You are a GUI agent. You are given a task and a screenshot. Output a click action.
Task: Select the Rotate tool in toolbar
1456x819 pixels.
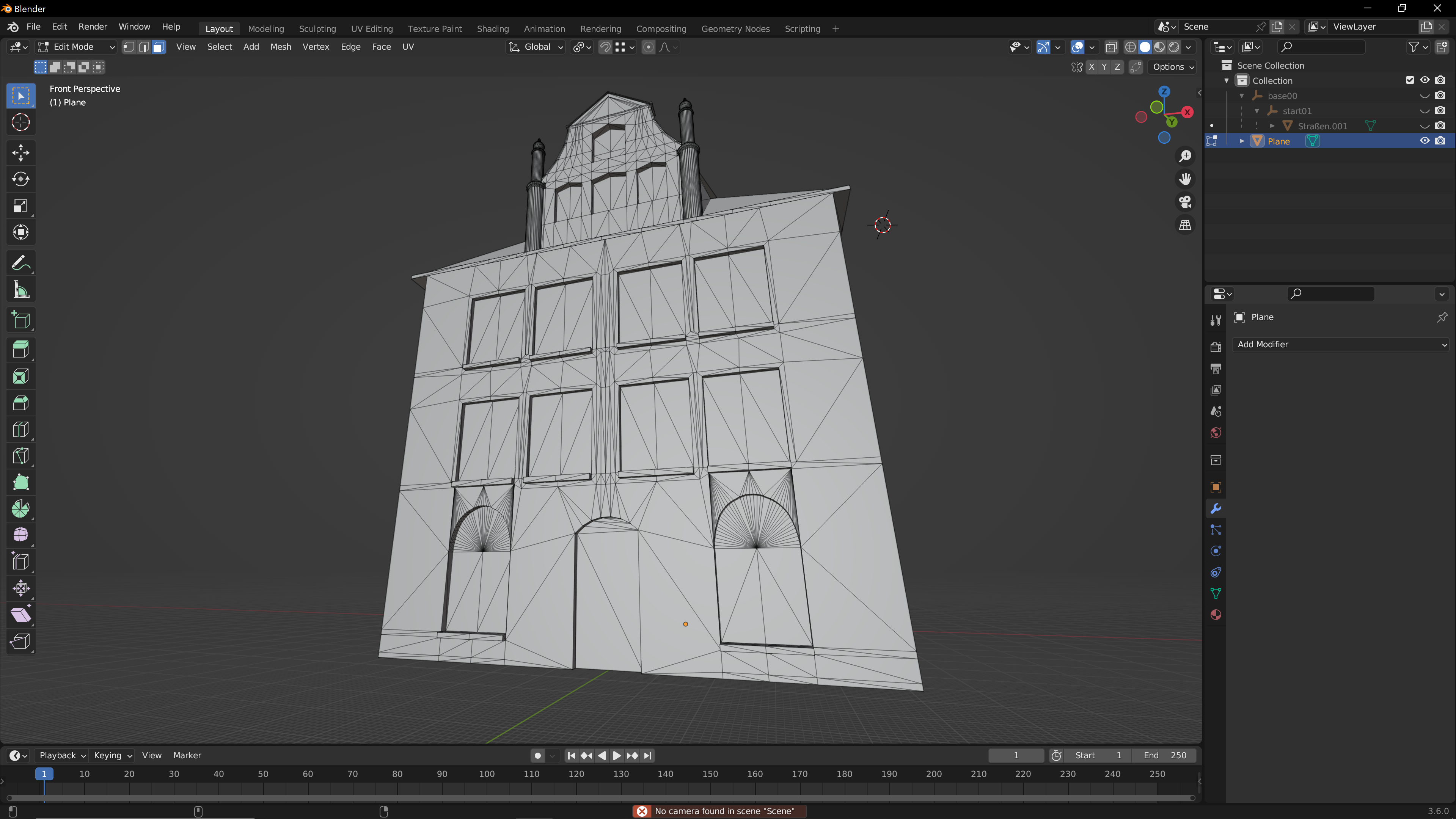click(21, 179)
